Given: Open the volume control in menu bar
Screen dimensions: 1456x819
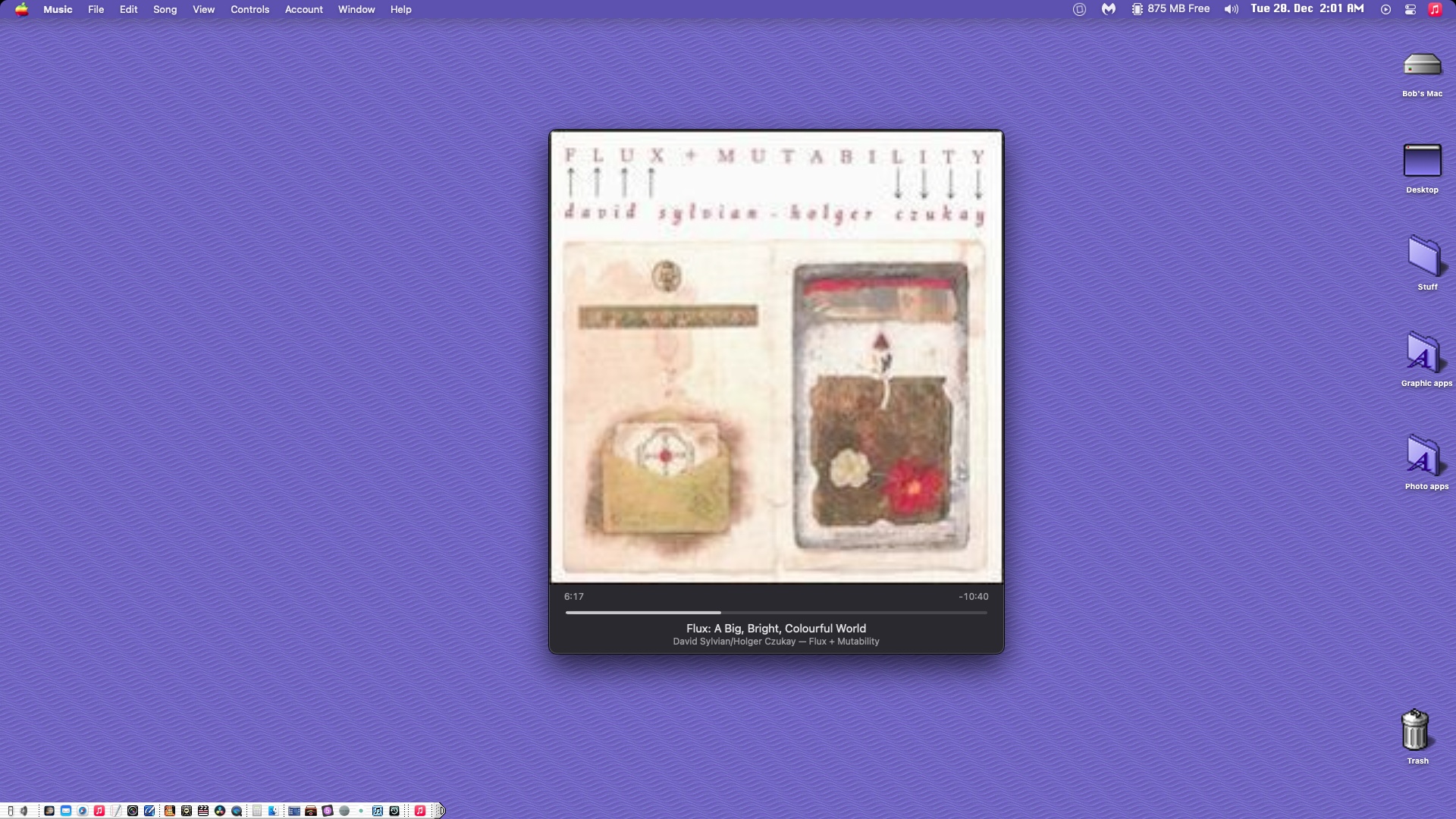Looking at the screenshot, I should click(1232, 9).
